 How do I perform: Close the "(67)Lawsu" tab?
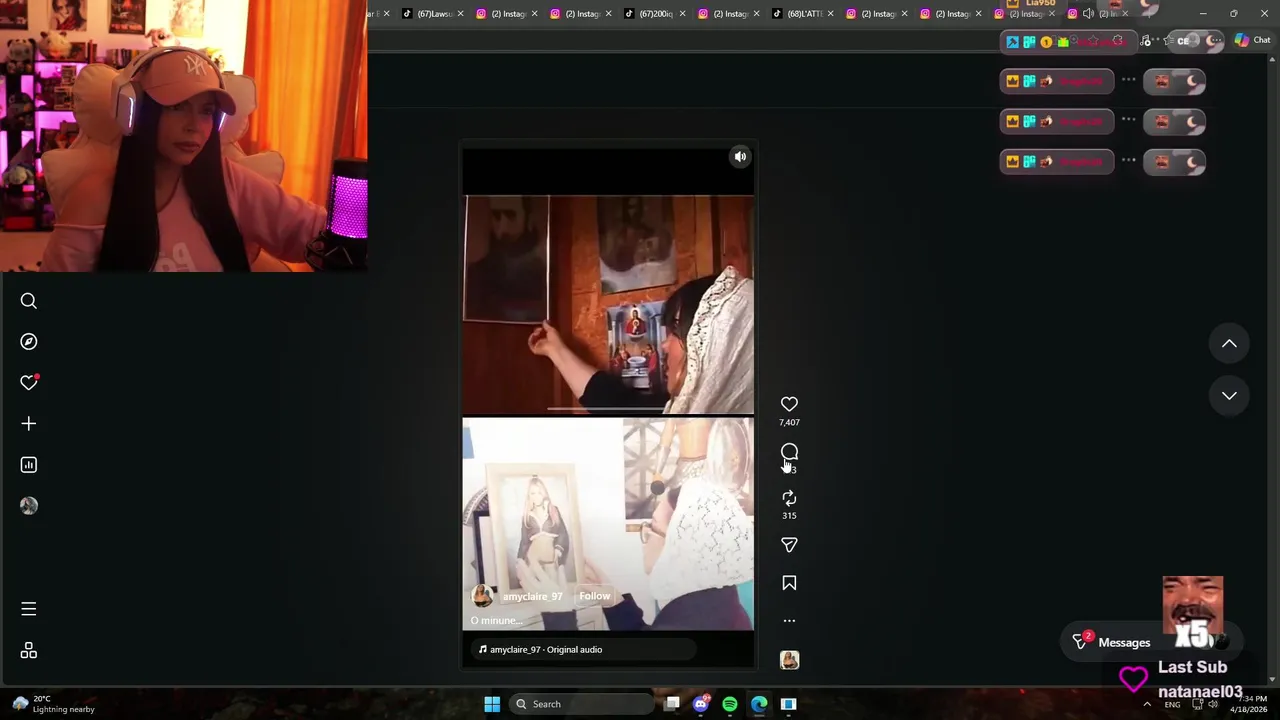point(461,14)
